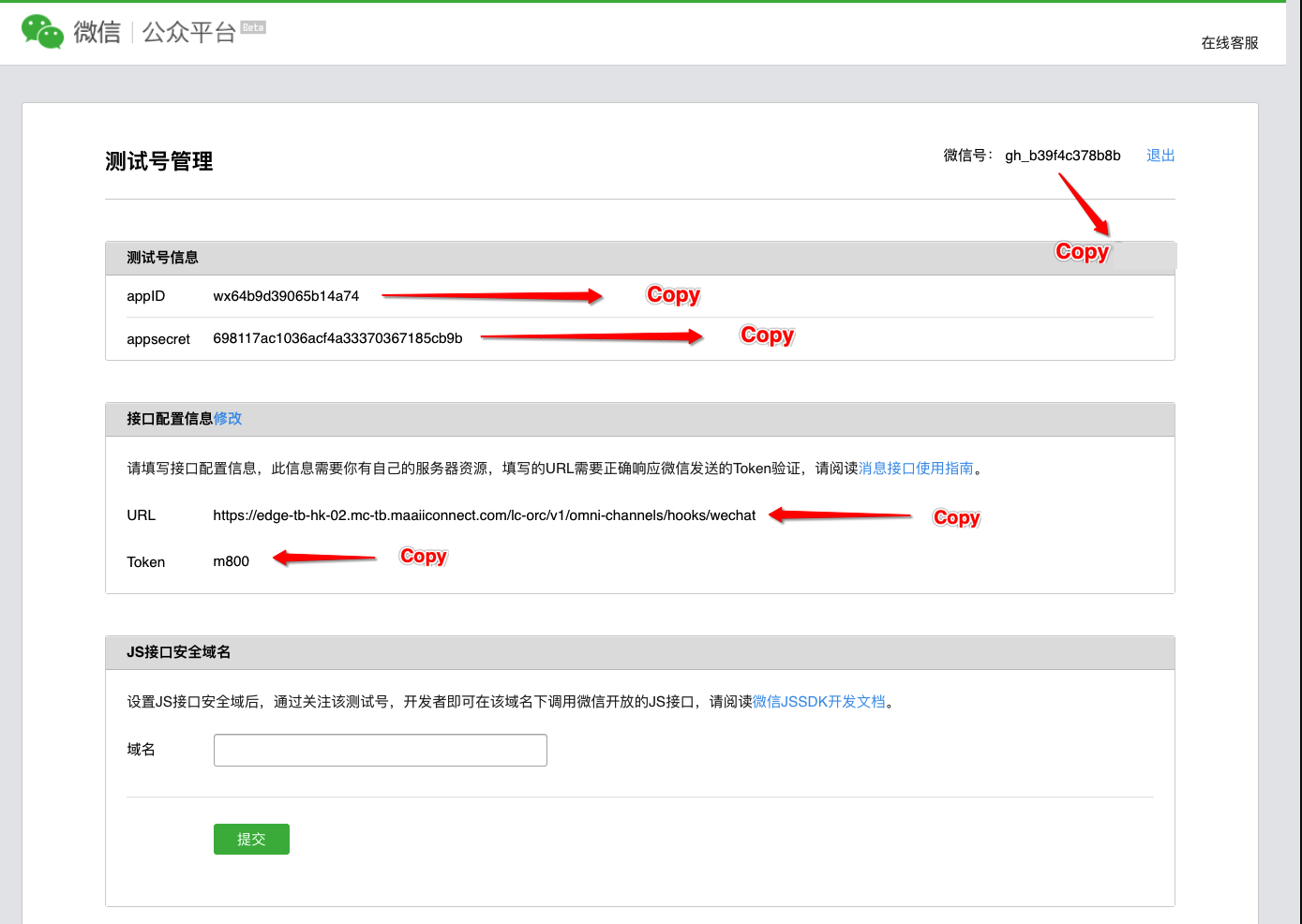Click the WeChat green logo icon

pyautogui.click(x=42, y=32)
